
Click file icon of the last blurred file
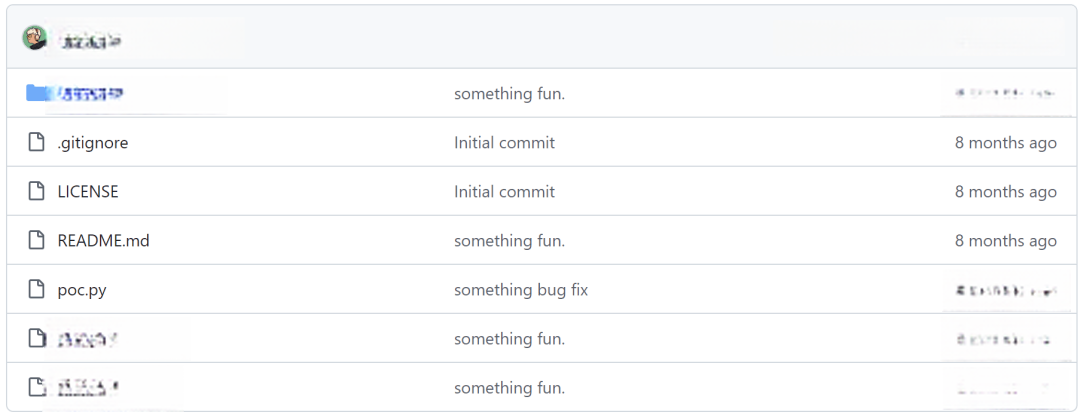(x=37, y=387)
